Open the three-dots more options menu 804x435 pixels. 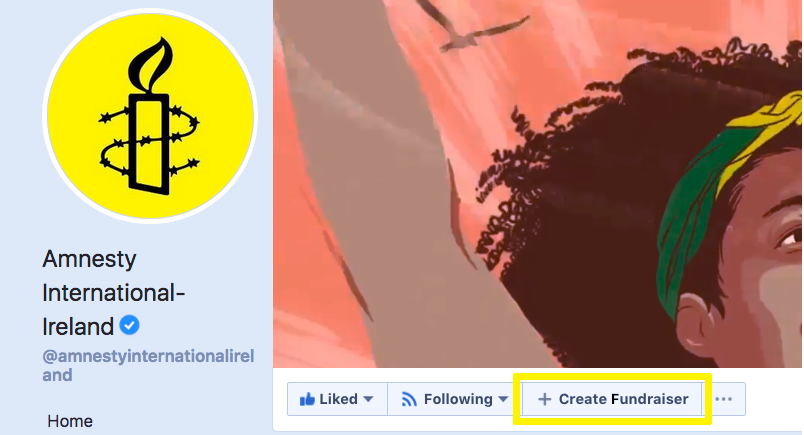point(723,399)
